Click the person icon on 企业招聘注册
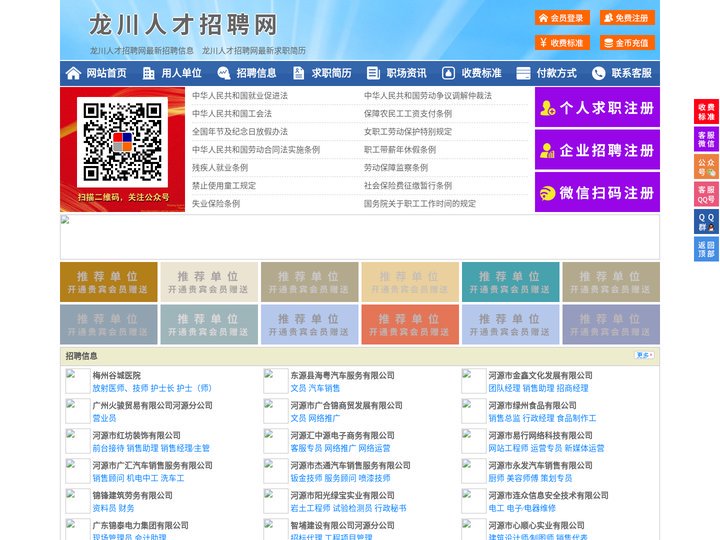Image resolution: width=720 pixels, height=540 pixels. 547,150
